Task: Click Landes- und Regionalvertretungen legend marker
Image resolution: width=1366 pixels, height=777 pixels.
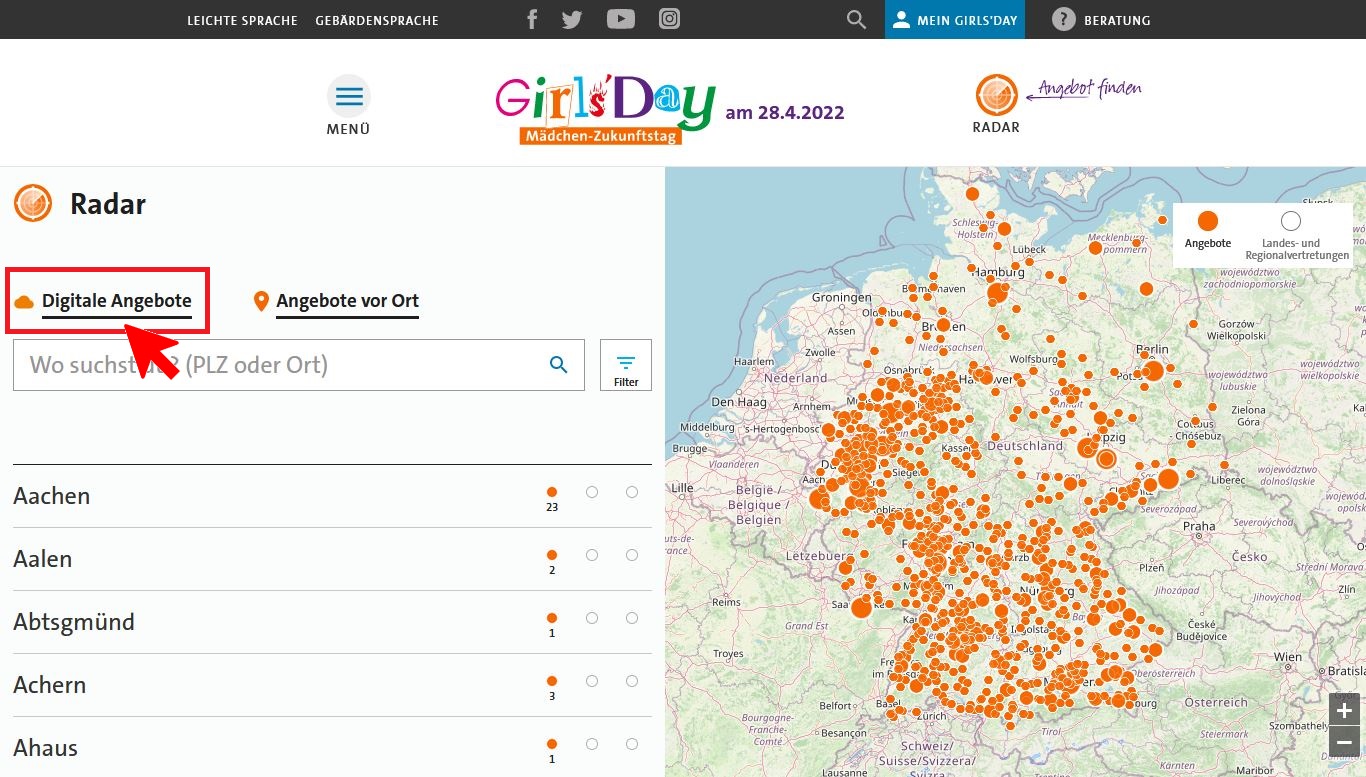Action: pos(1291,221)
